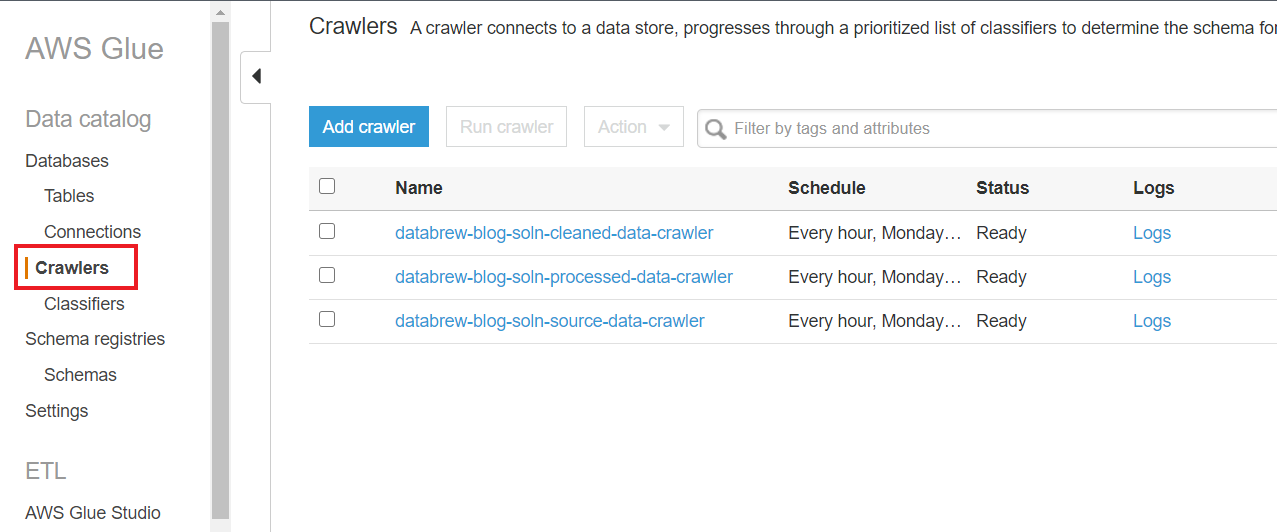Image resolution: width=1277 pixels, height=532 pixels.
Task: Check the cleaned-data-crawler row checkbox
Action: click(x=327, y=231)
